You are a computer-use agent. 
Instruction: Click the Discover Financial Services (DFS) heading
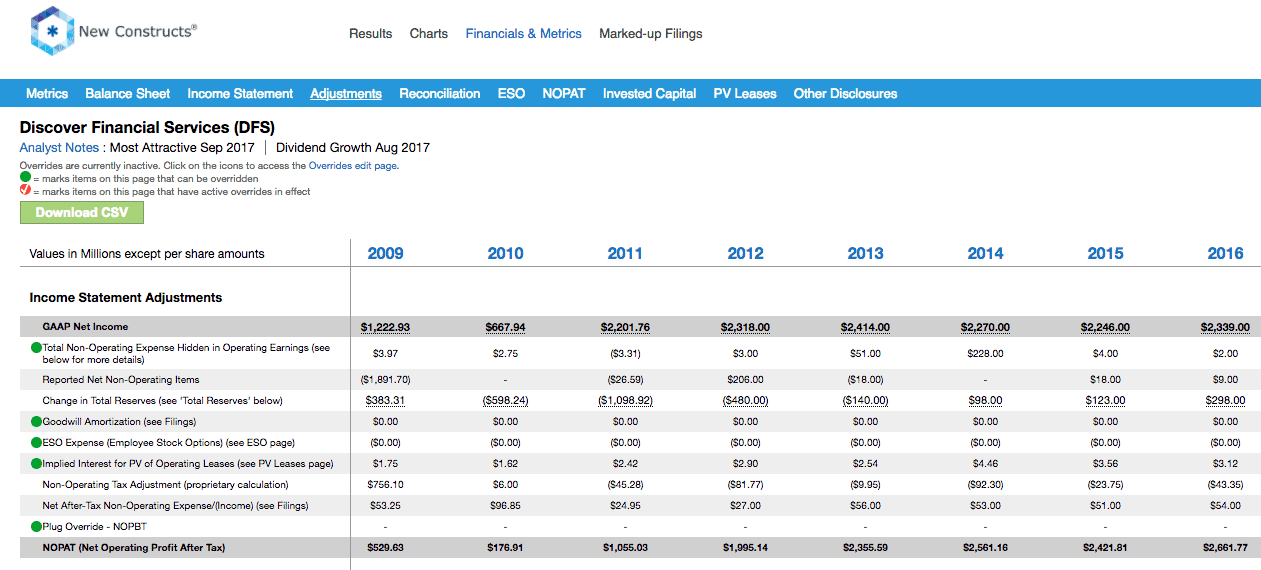(x=147, y=127)
